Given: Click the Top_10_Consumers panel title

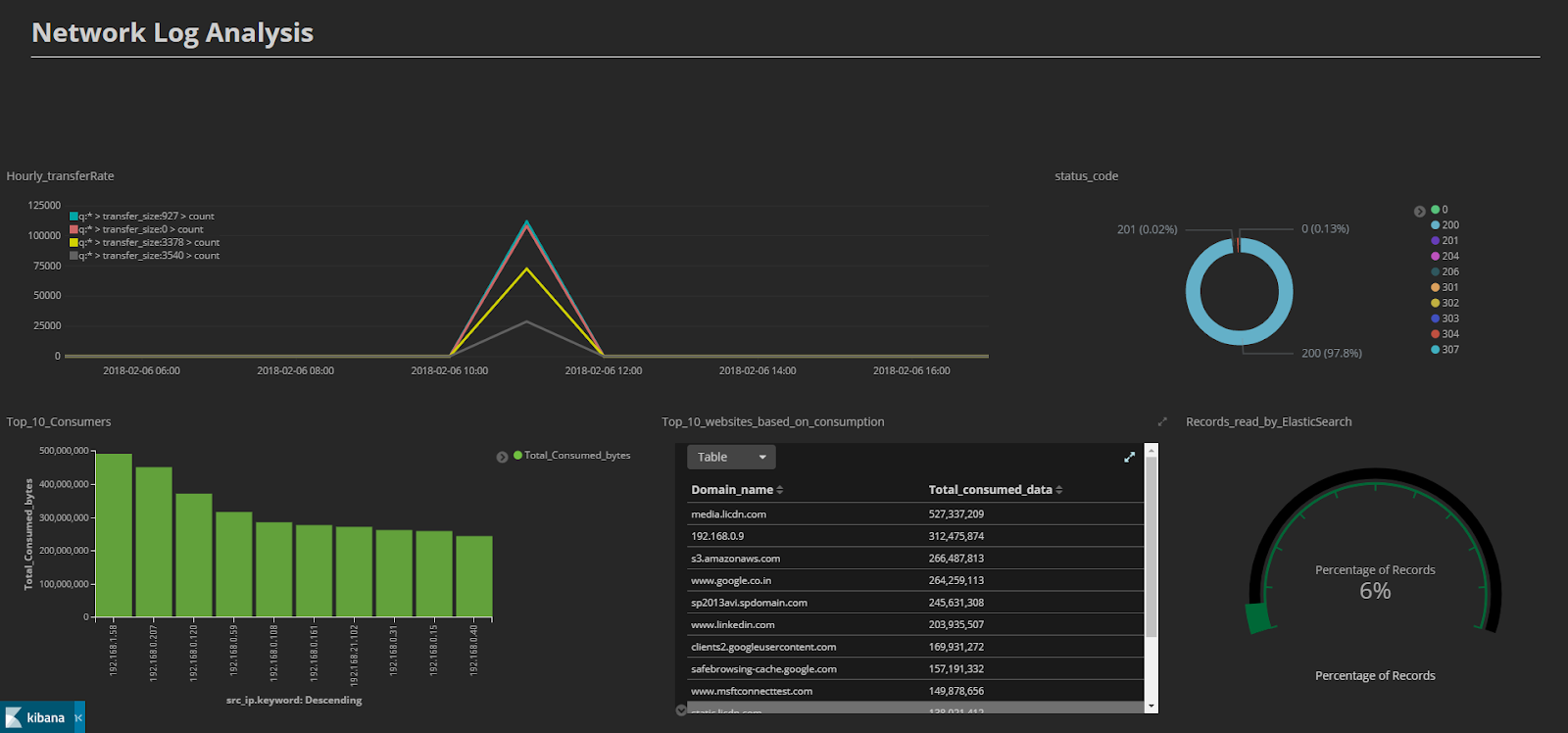Looking at the screenshot, I should coord(59,422).
